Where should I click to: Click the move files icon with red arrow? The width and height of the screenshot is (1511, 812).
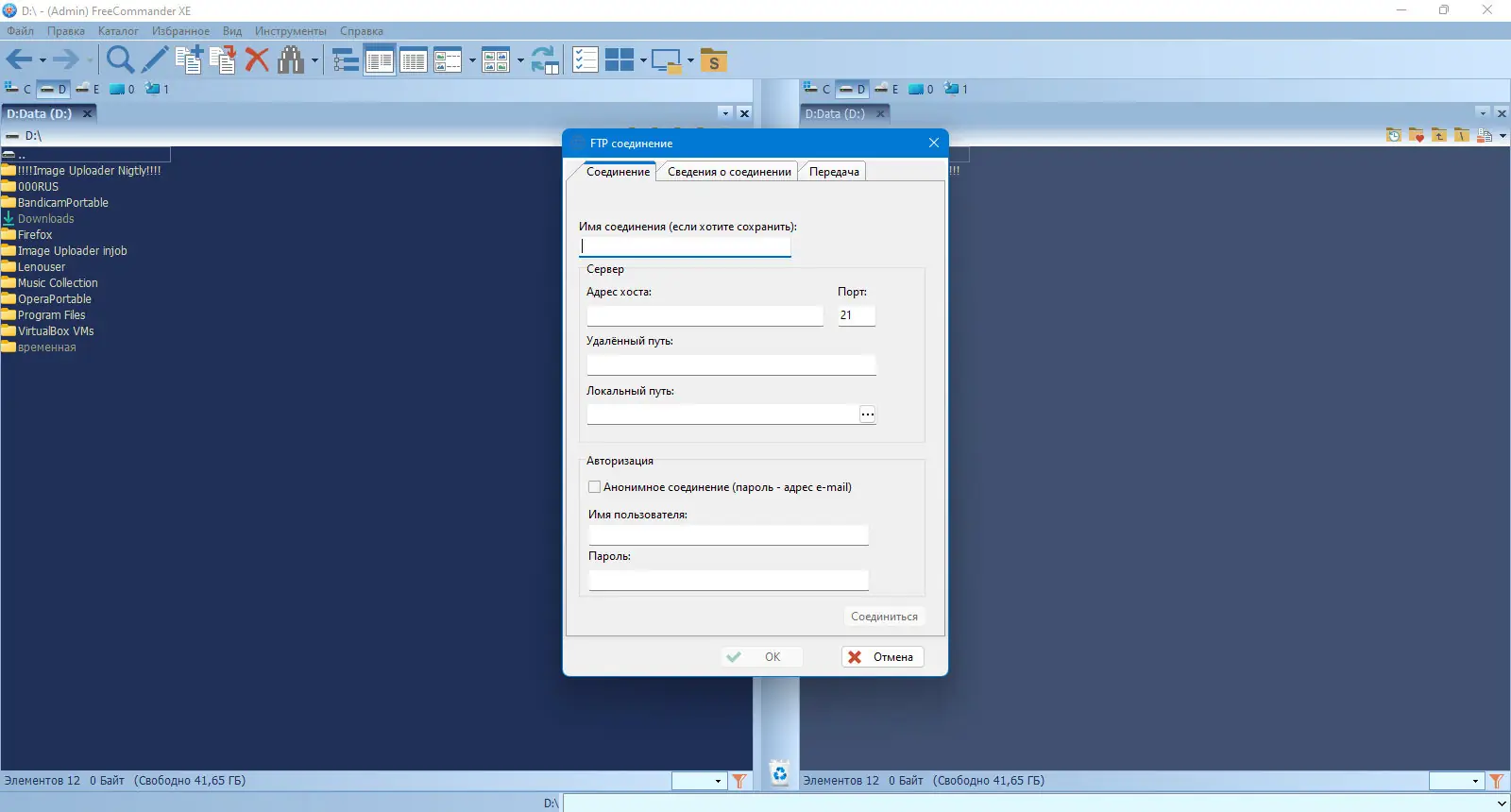[x=223, y=60]
